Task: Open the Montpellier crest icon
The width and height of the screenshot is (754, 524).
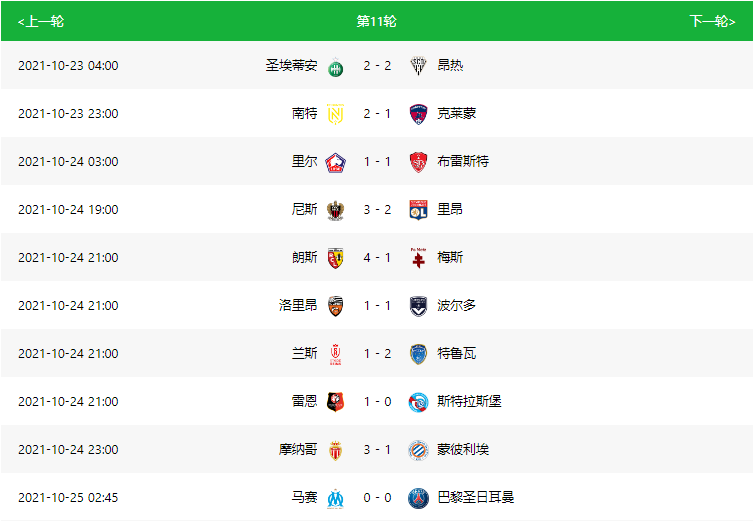Action: coord(418,450)
